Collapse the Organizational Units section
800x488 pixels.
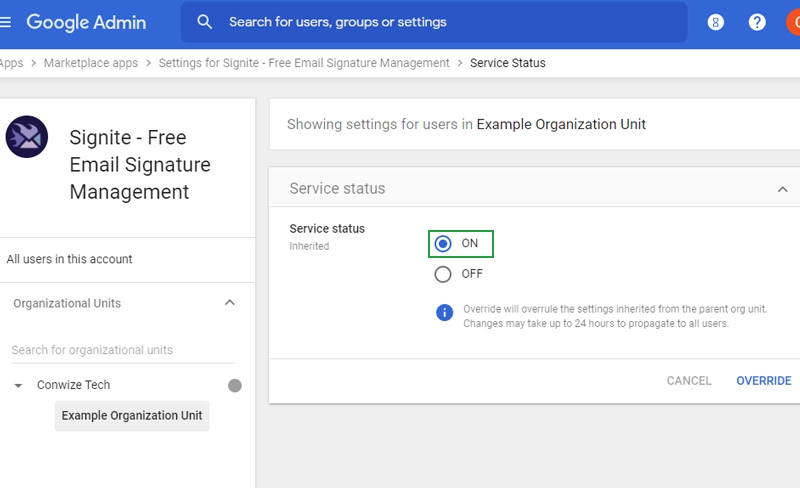coord(230,303)
